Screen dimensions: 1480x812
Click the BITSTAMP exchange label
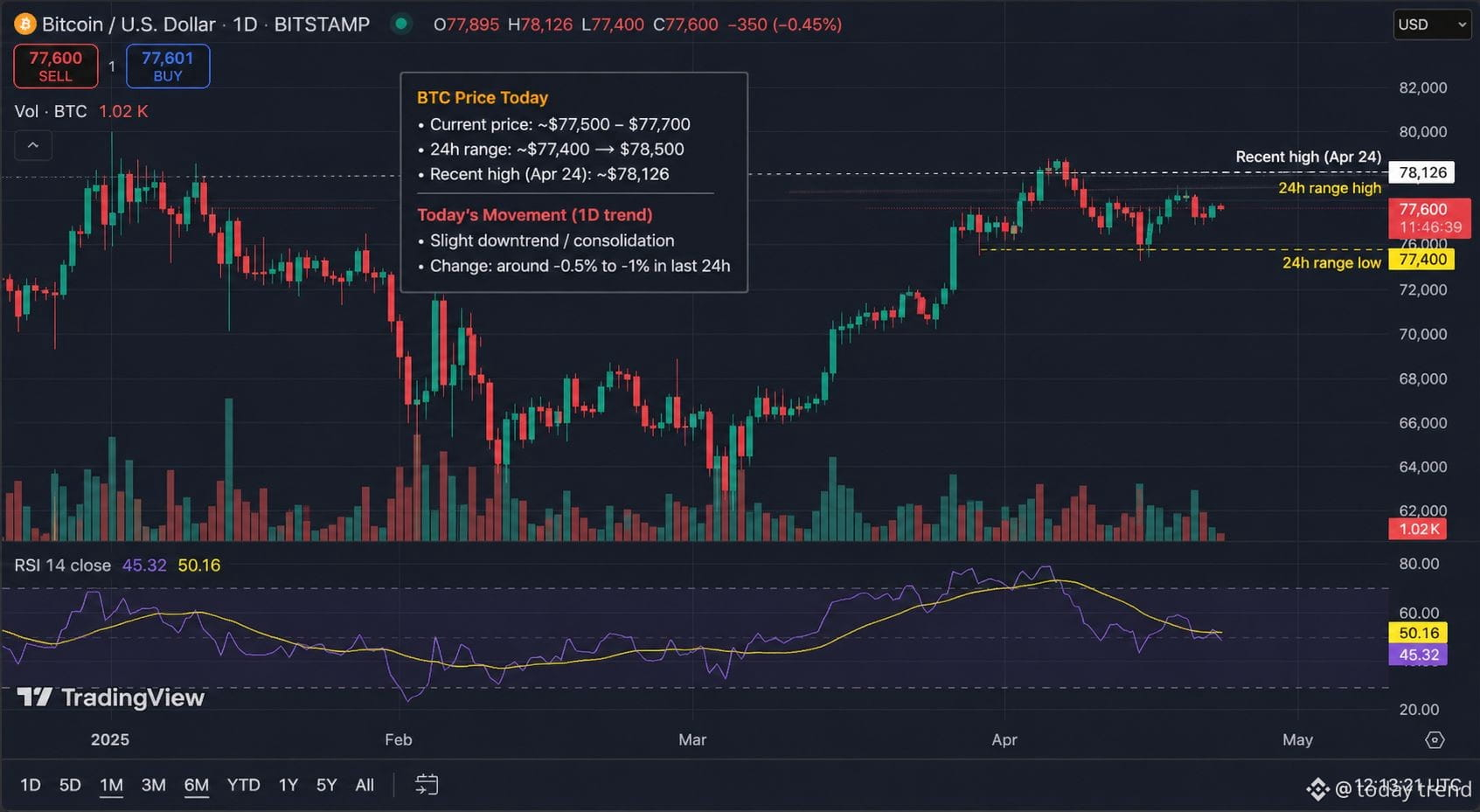(x=322, y=24)
